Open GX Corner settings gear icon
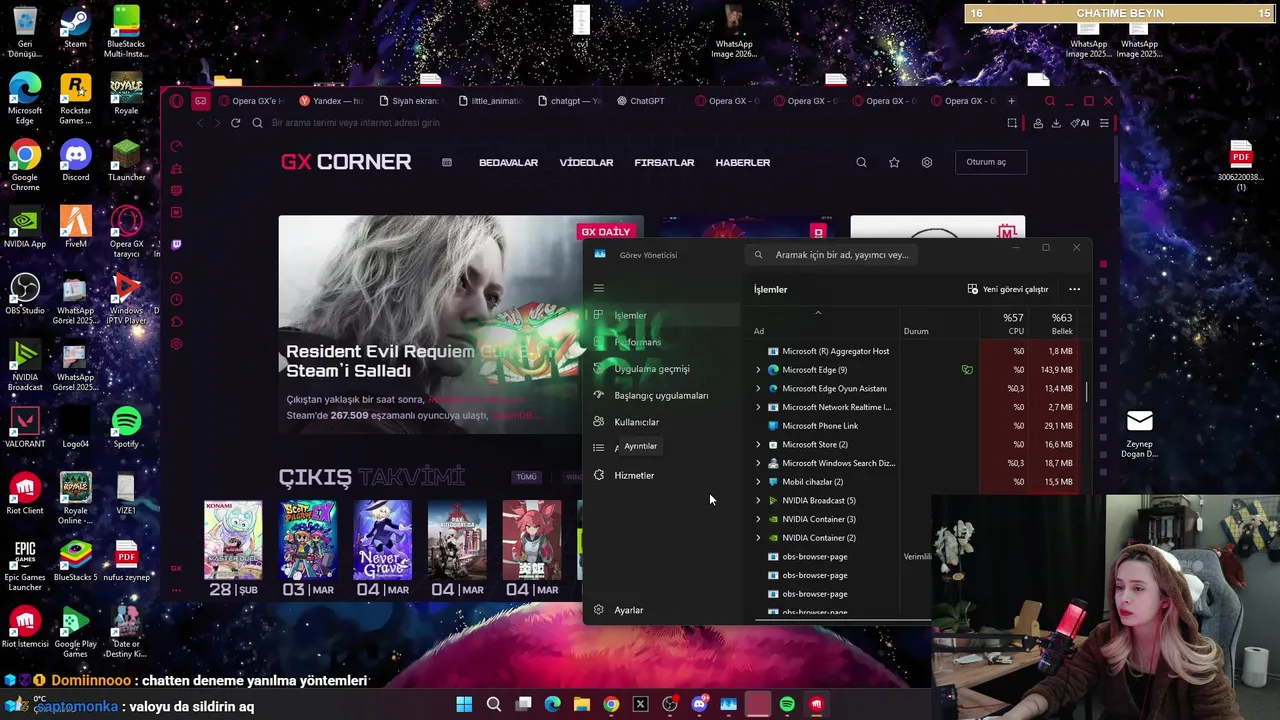 coord(927,162)
